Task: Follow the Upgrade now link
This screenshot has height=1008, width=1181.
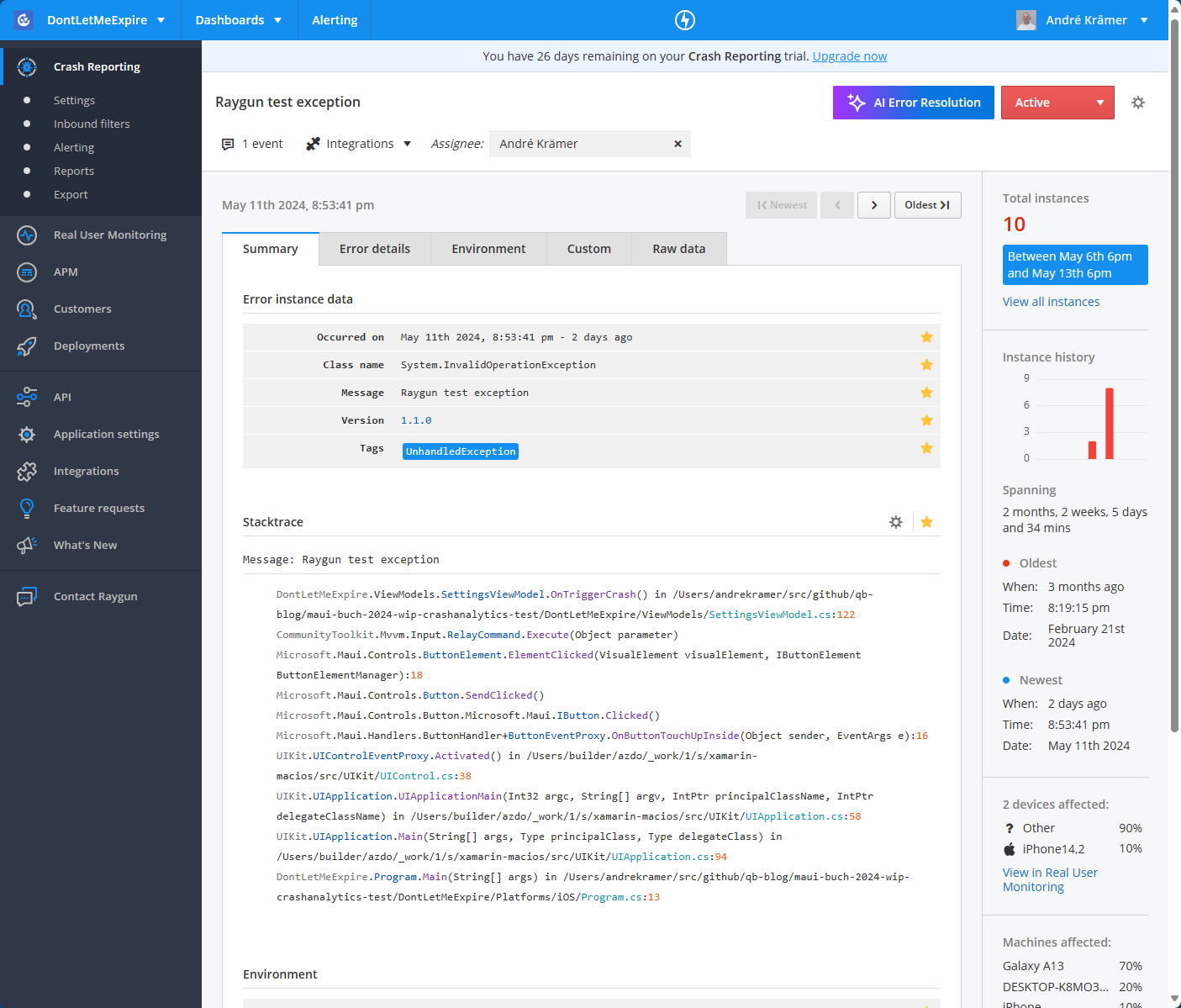Action: coord(849,55)
